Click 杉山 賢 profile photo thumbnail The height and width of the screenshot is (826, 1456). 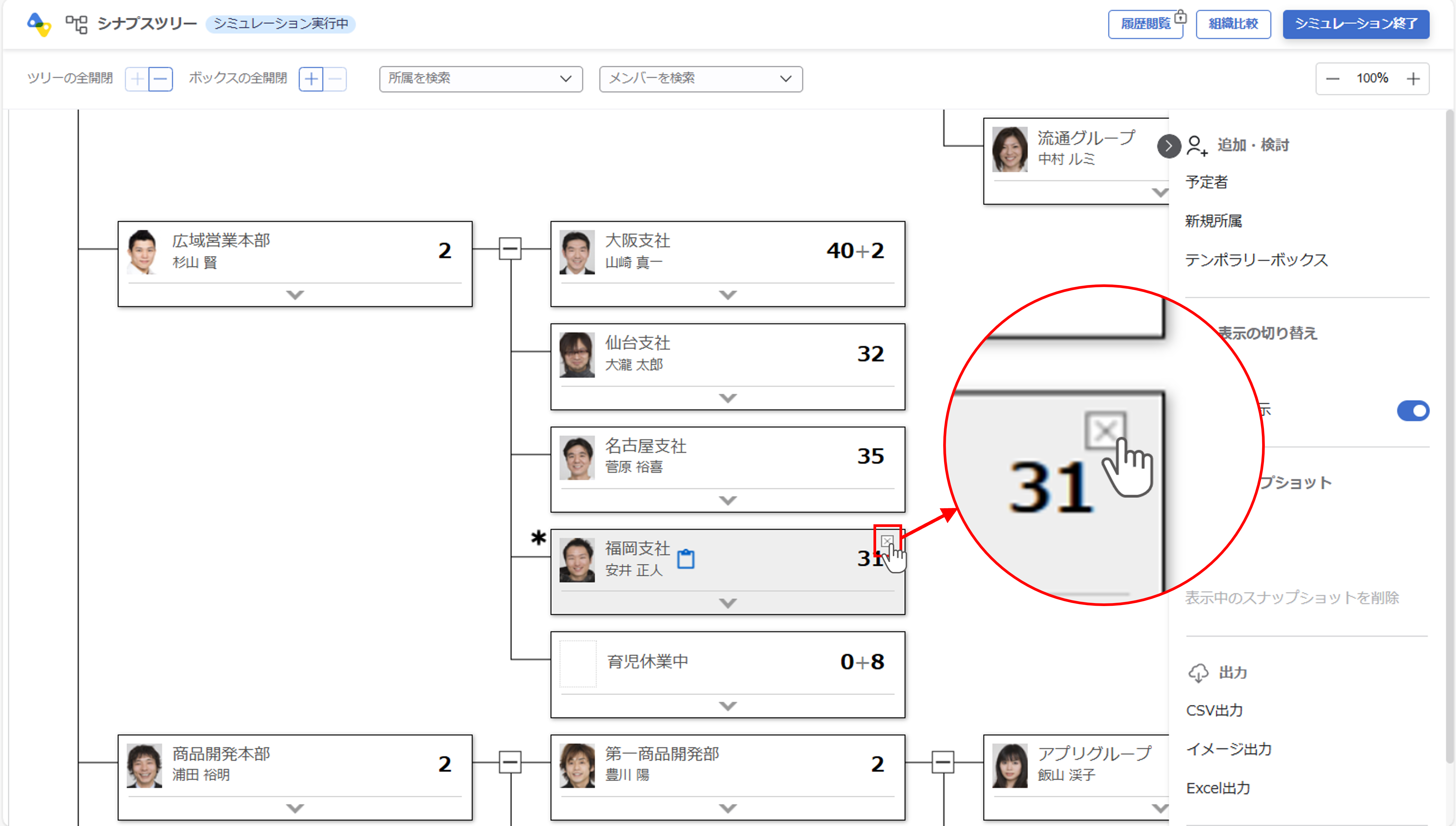click(143, 252)
